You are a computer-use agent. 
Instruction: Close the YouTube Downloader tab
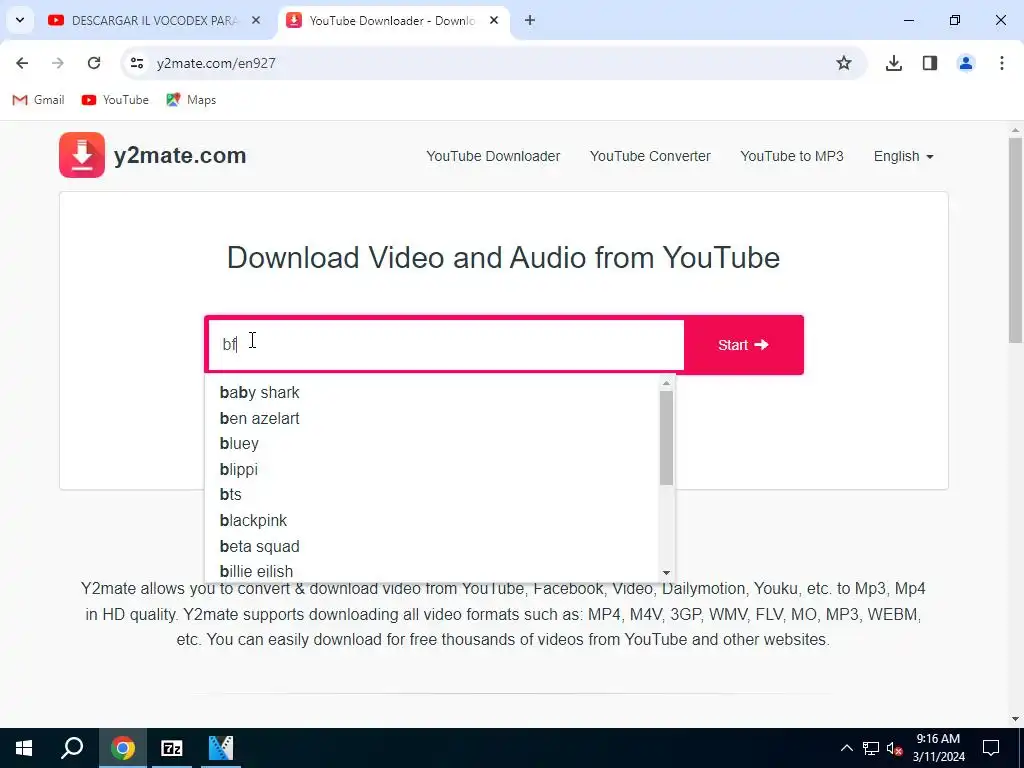click(x=494, y=21)
